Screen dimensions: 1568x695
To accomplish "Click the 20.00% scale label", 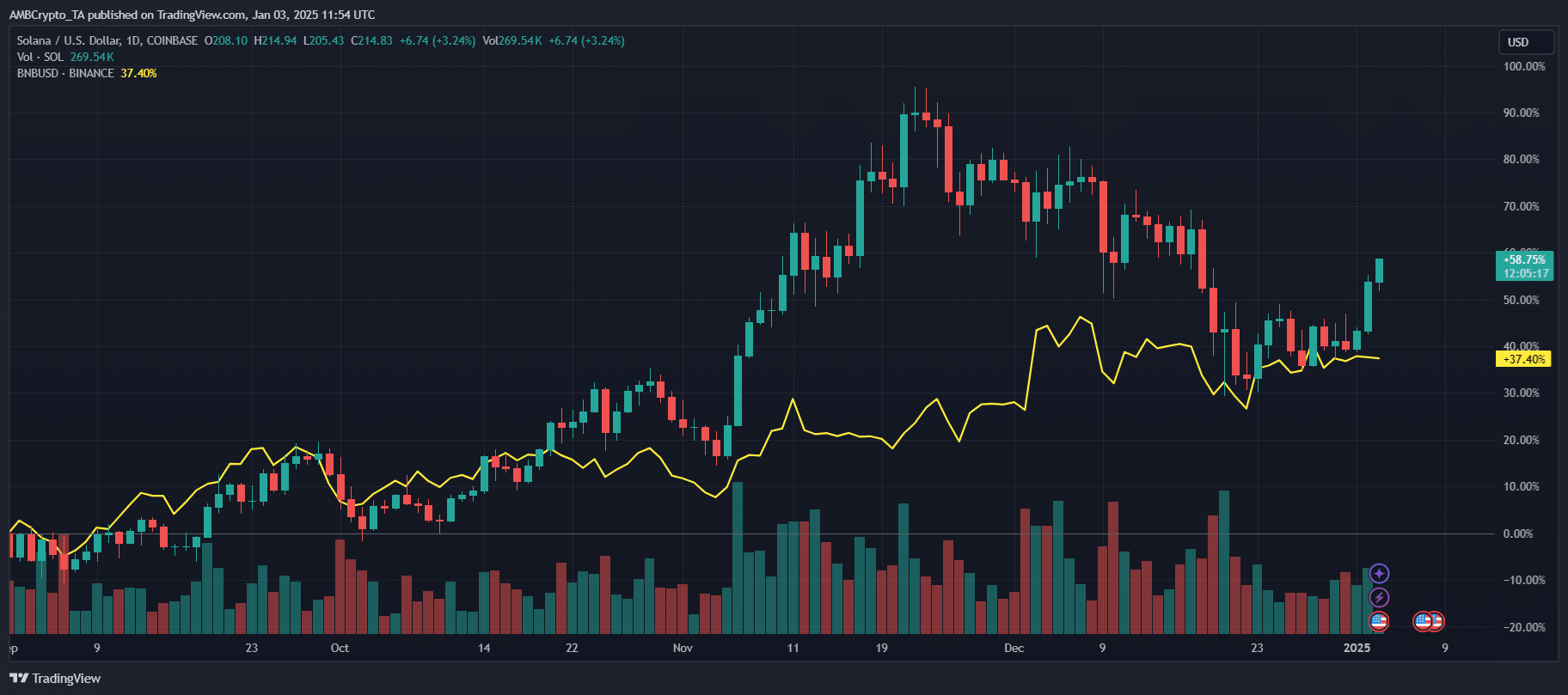I will pyautogui.click(x=1523, y=440).
